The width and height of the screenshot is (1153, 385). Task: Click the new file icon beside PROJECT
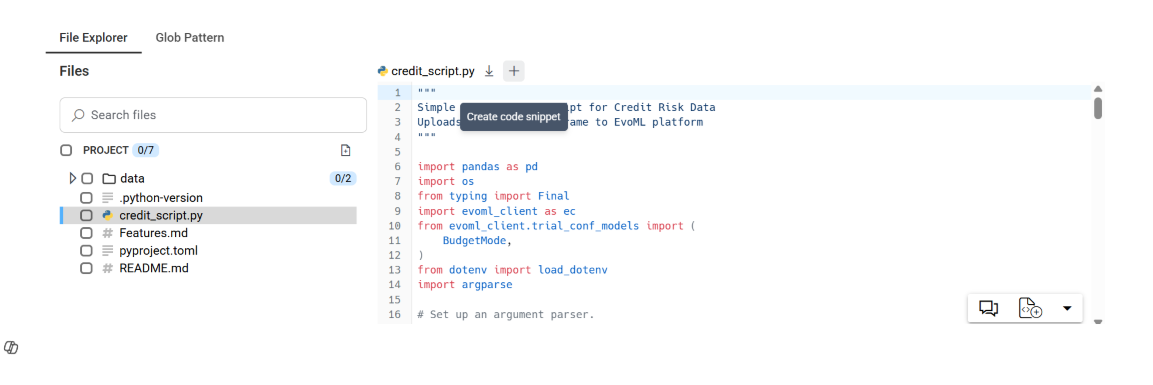click(x=346, y=150)
